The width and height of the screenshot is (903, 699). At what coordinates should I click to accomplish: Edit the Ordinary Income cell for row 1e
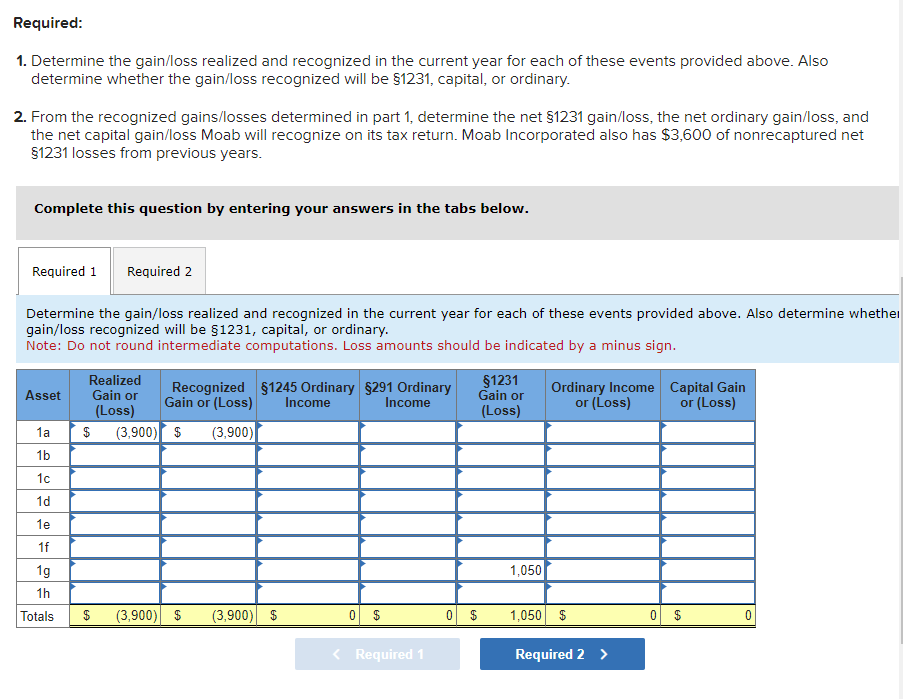[x=602, y=524]
